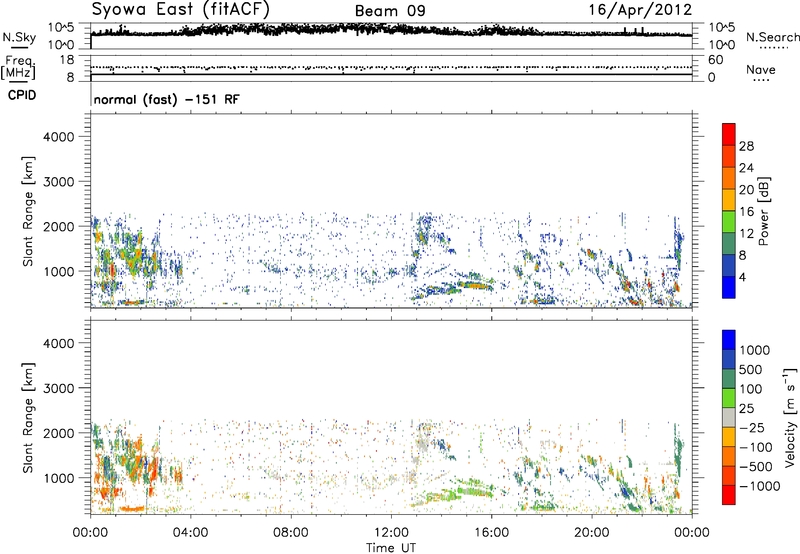Viewport: 800px width, 554px height.
Task: Click the '60' Nave axis tick label
Action: (715, 60)
